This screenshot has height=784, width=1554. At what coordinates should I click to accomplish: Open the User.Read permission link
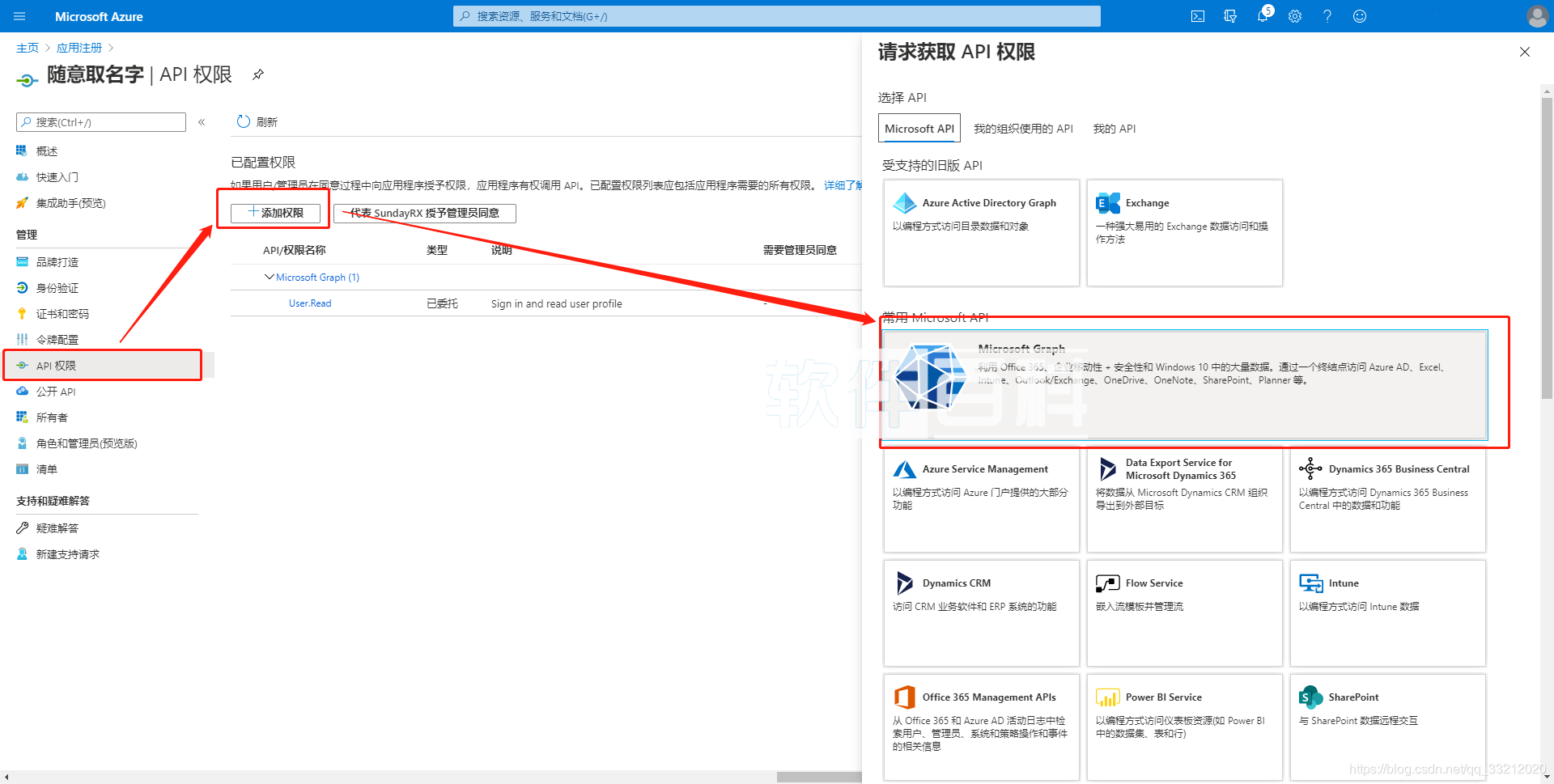tap(310, 303)
